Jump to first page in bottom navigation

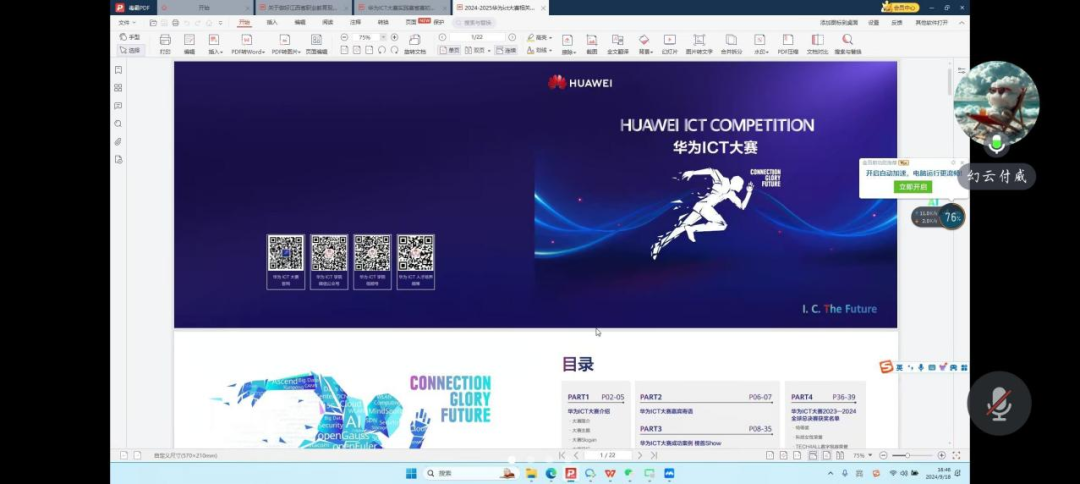click(563, 455)
